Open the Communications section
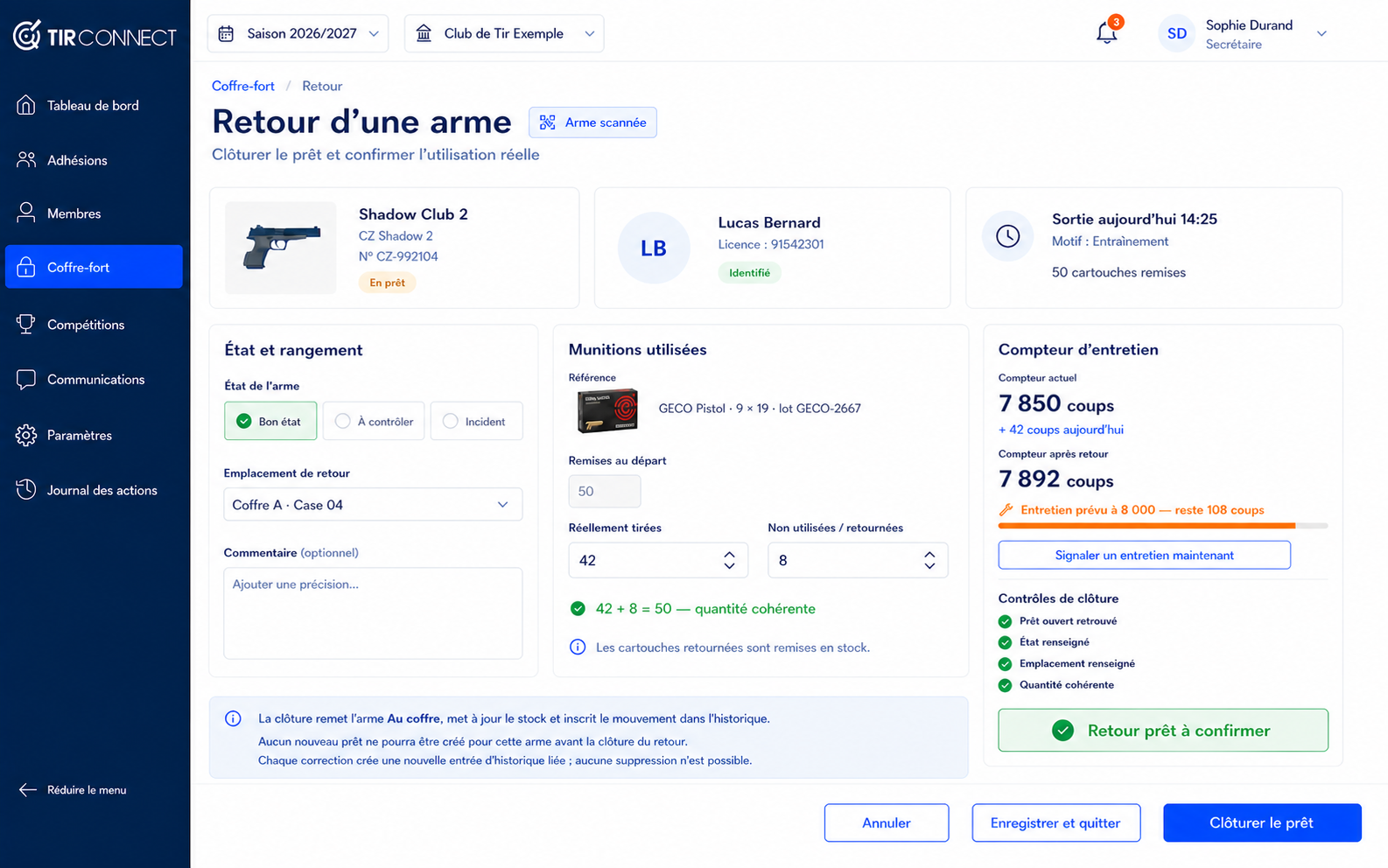The height and width of the screenshot is (868, 1388). [94, 380]
